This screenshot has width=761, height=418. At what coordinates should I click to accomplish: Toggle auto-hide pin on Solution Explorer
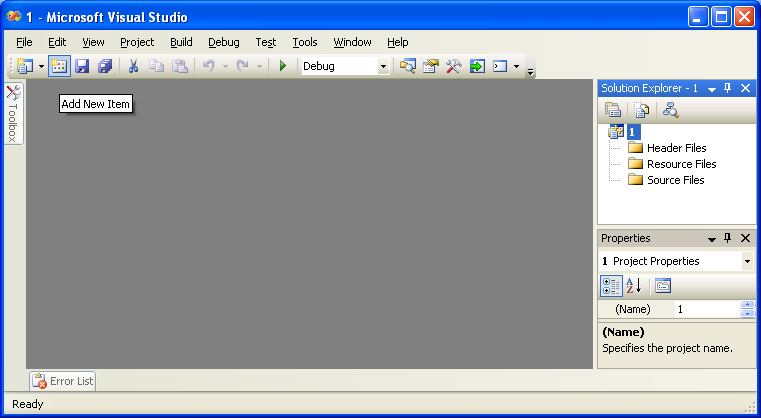coord(728,88)
